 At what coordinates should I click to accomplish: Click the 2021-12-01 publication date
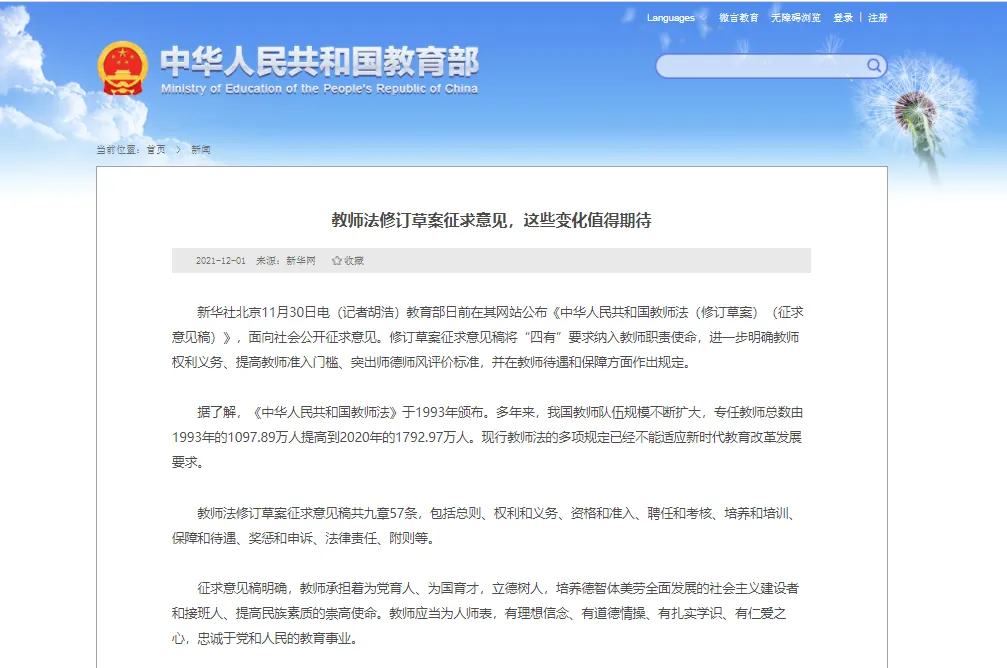click(220, 261)
